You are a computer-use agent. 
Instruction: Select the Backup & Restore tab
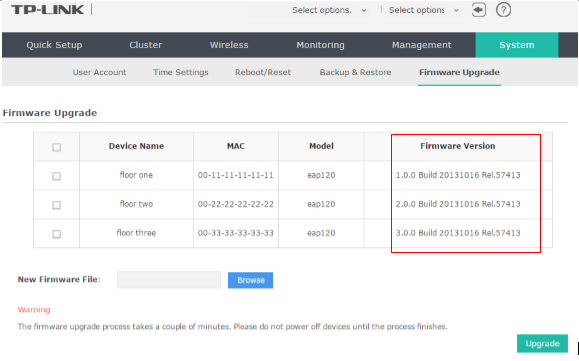(x=355, y=72)
